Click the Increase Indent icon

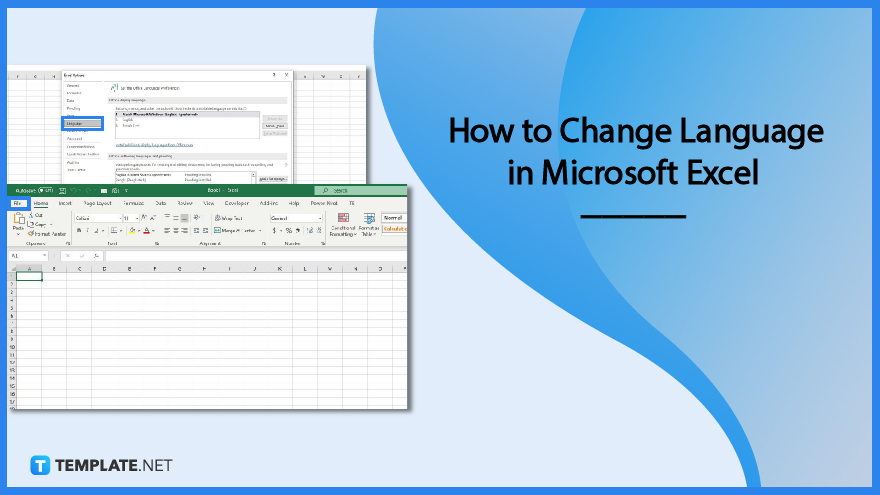pos(205,230)
